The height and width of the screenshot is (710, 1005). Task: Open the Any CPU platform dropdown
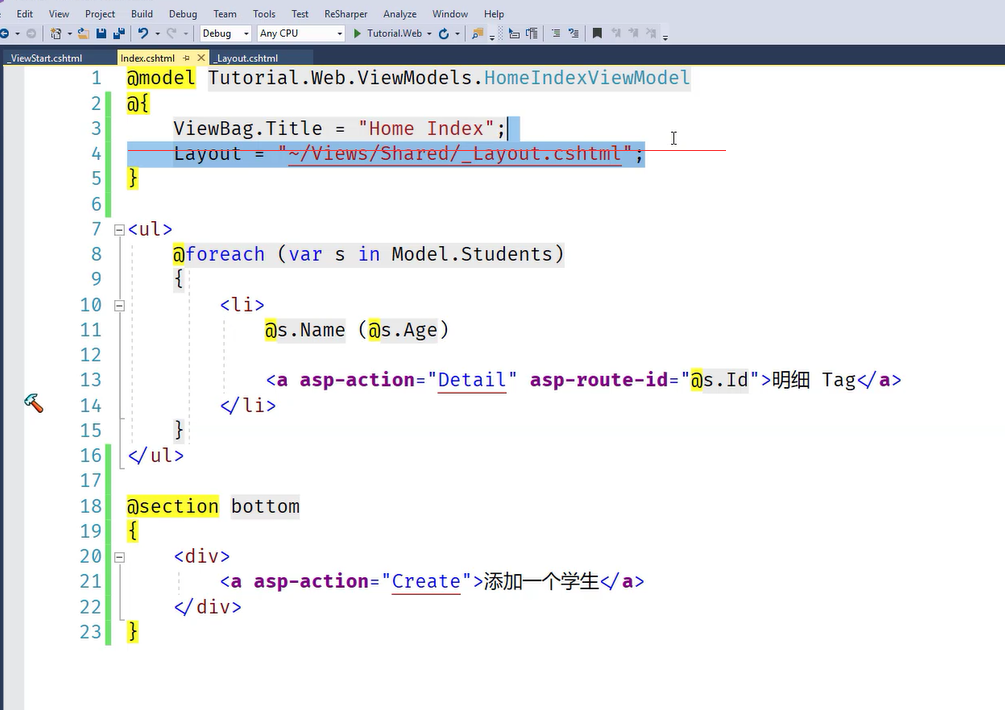click(x=300, y=34)
